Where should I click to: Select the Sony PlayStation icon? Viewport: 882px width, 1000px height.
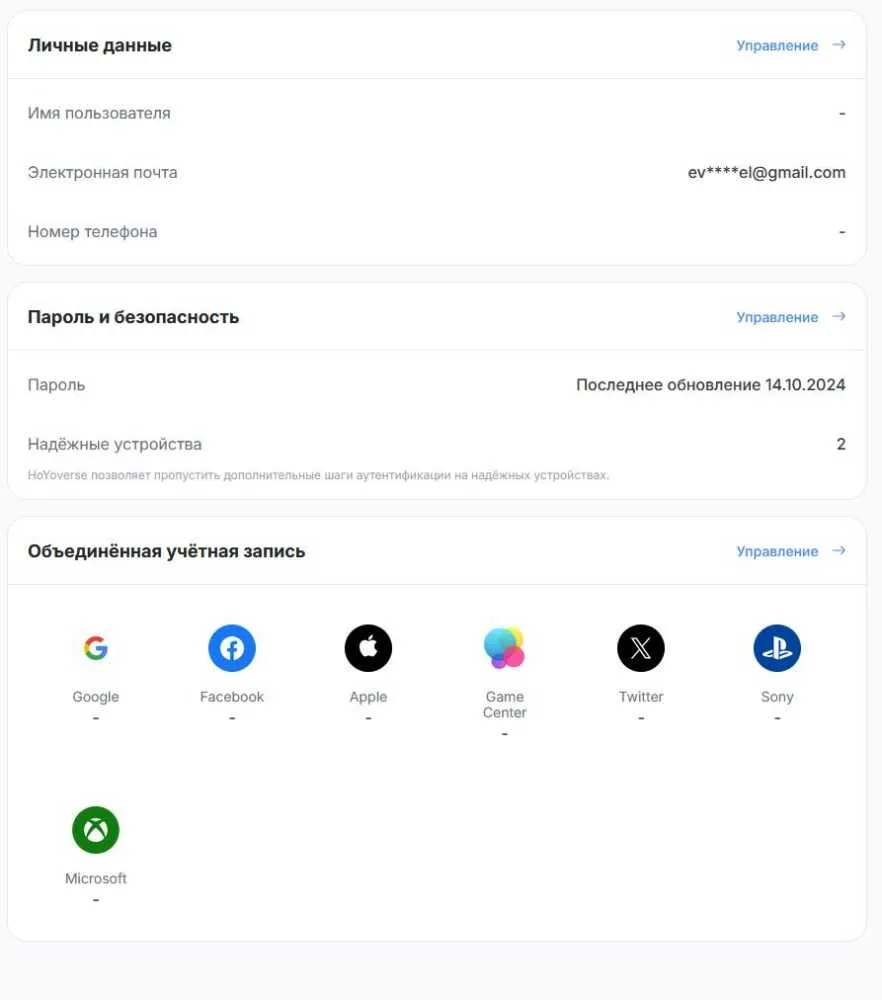tap(777, 648)
